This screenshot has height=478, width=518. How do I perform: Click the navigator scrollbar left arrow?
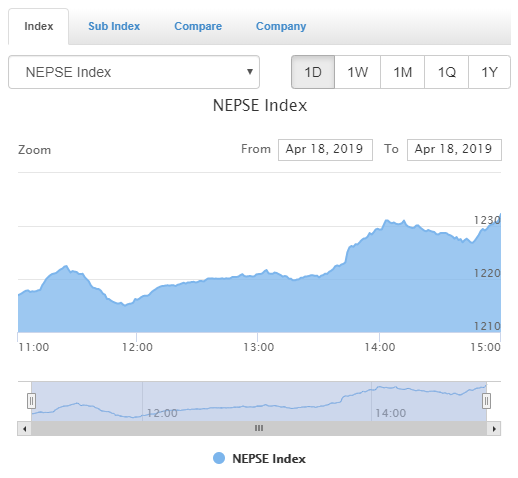[24, 429]
